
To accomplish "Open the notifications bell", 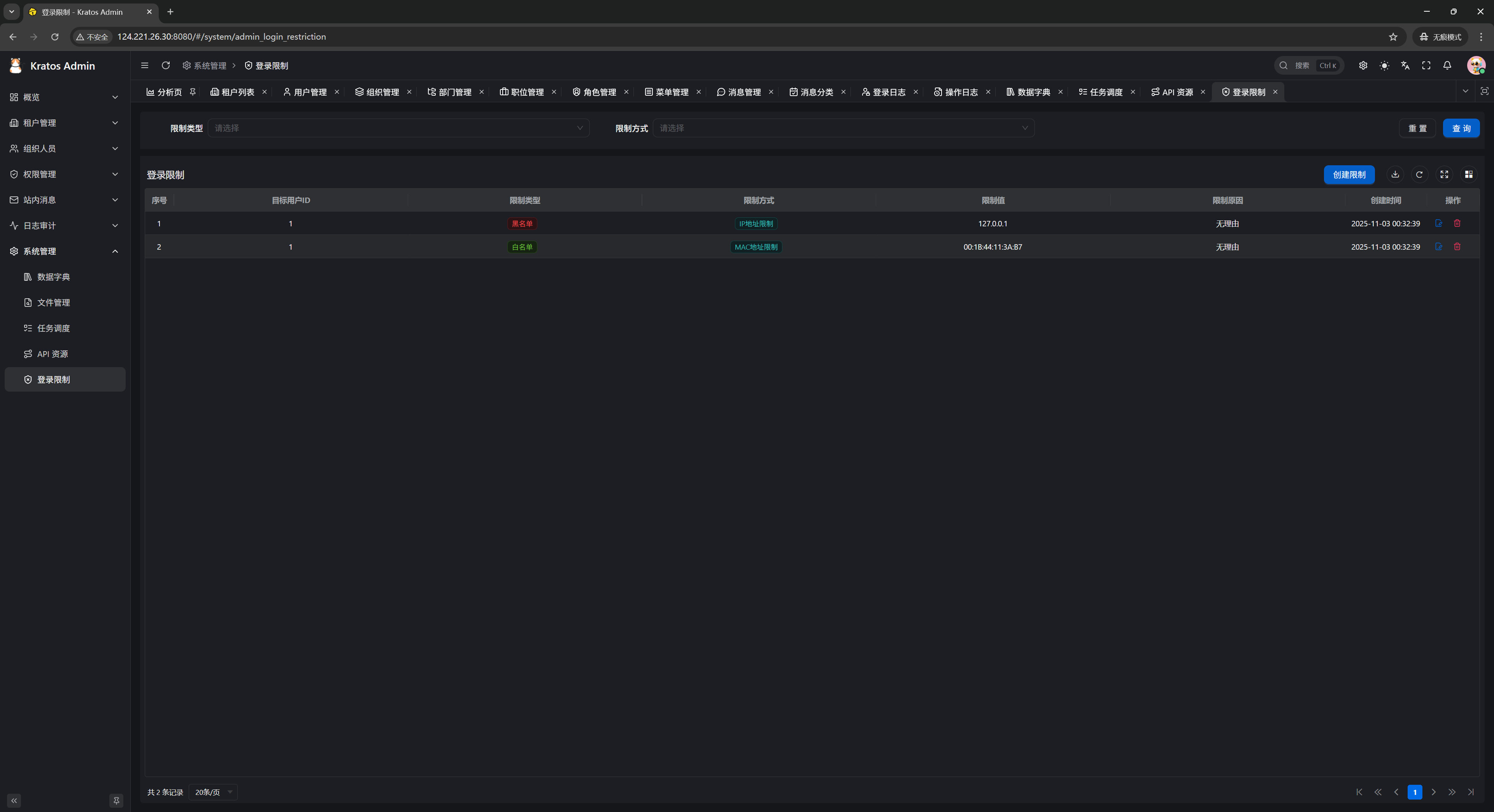I will (x=1447, y=65).
